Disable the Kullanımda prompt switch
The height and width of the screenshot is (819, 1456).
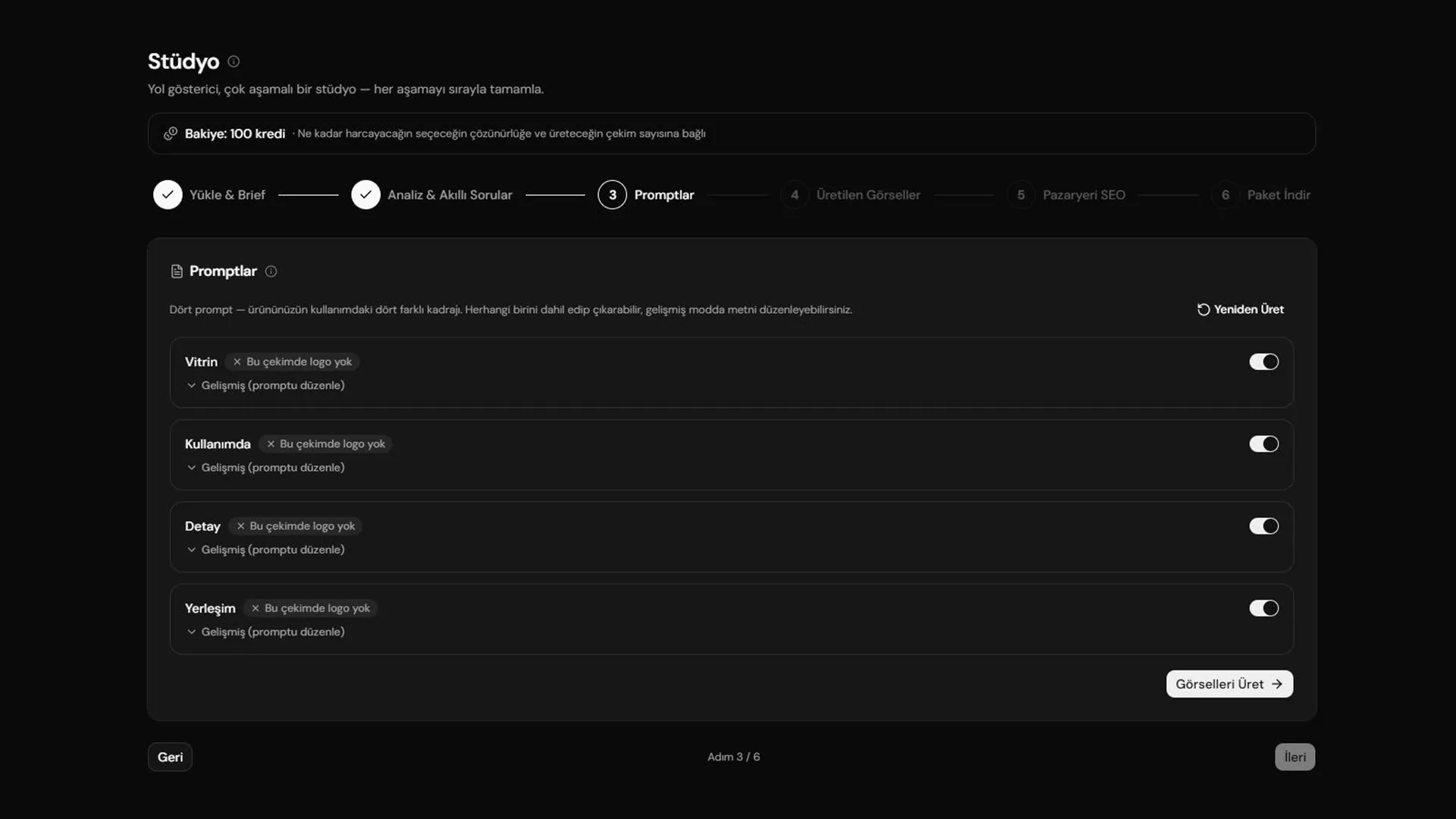(1263, 444)
